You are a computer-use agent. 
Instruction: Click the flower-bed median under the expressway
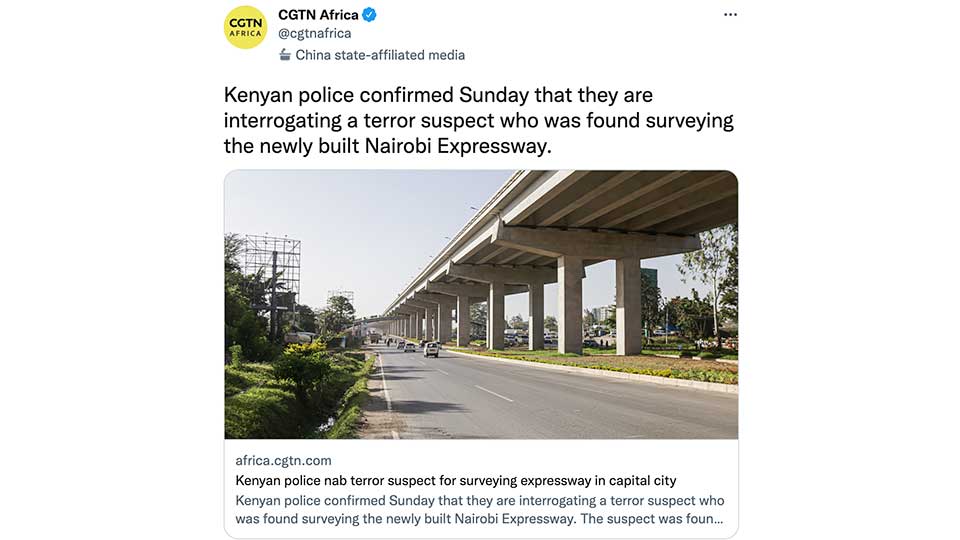[x=600, y=364]
